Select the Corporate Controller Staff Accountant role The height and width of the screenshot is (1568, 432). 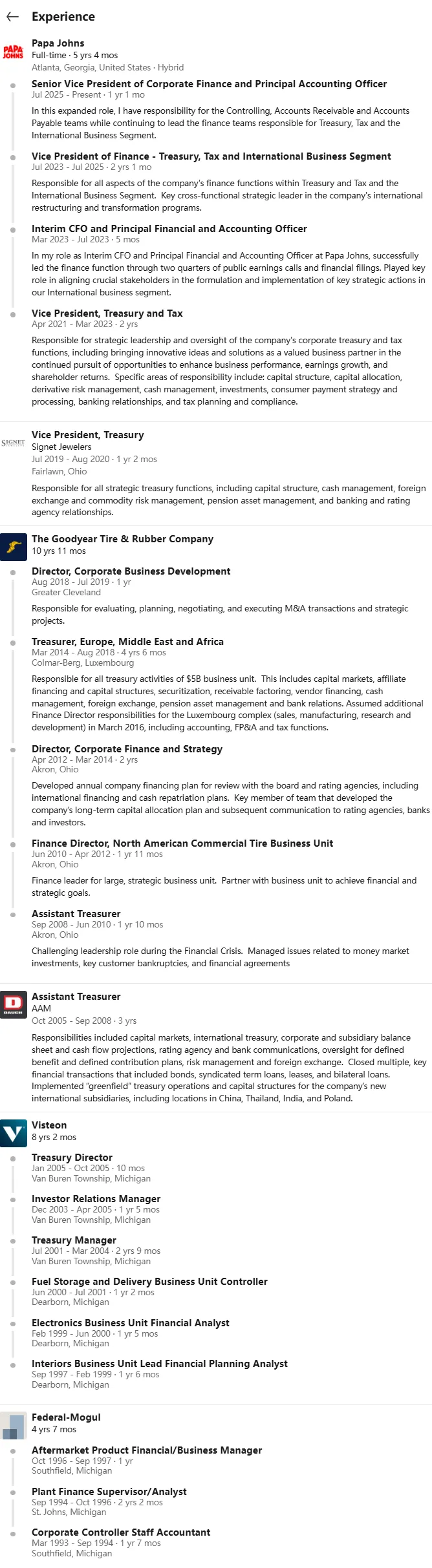[121, 1532]
